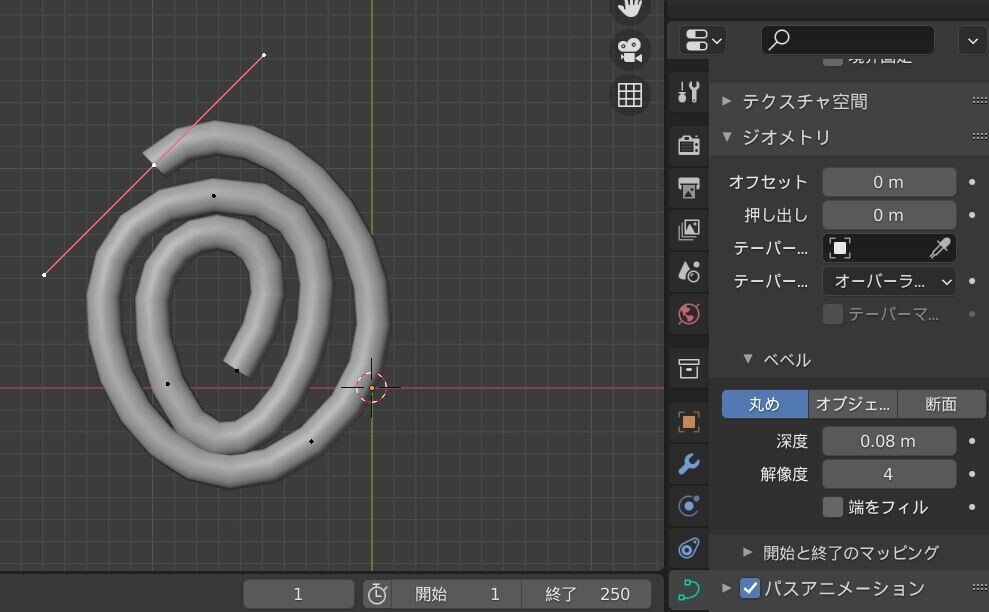Image resolution: width=989 pixels, height=612 pixels.
Task: Select the 丸め bevel mode
Action: pos(764,404)
